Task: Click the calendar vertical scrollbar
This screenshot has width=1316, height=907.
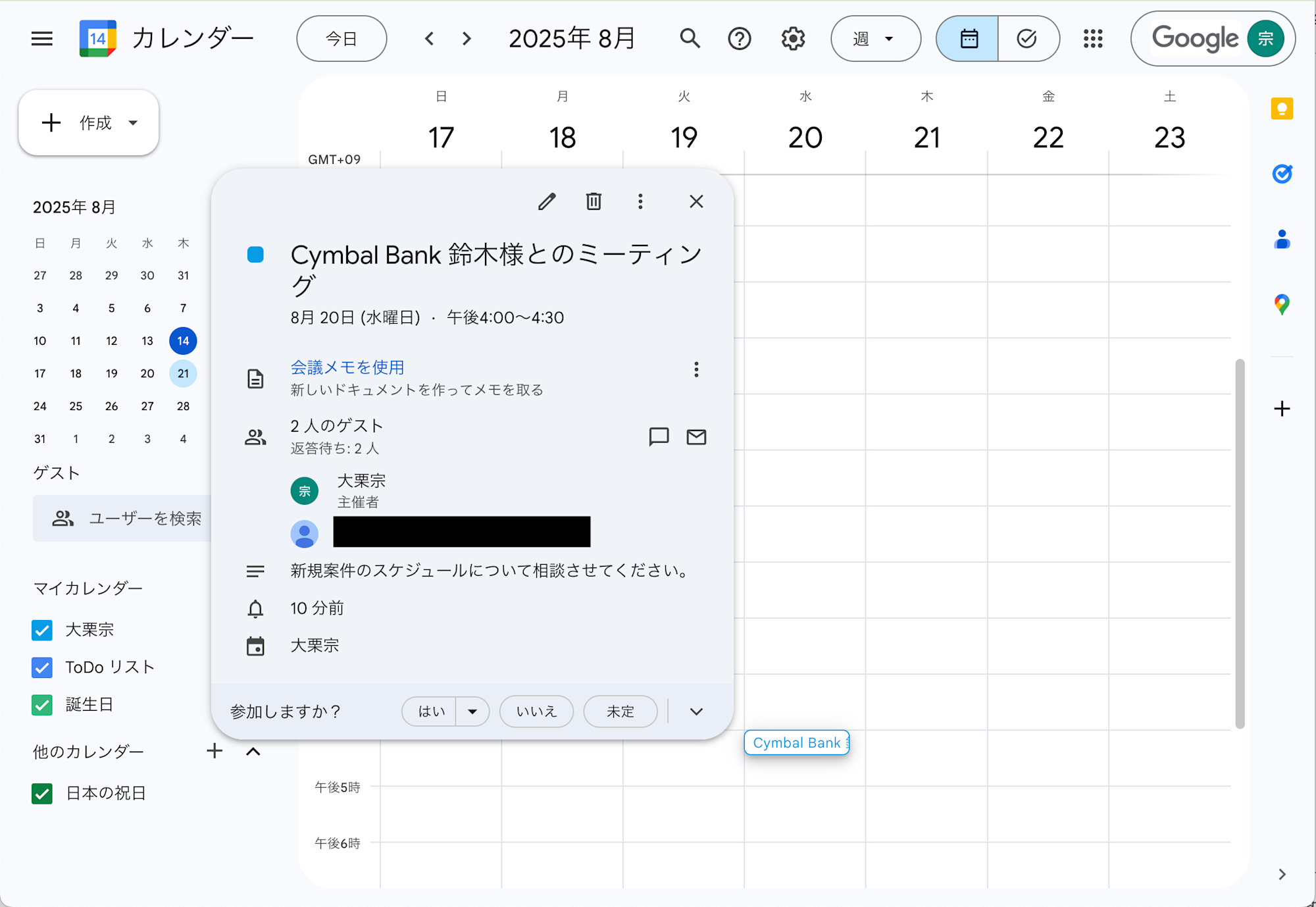Action: click(x=1240, y=544)
